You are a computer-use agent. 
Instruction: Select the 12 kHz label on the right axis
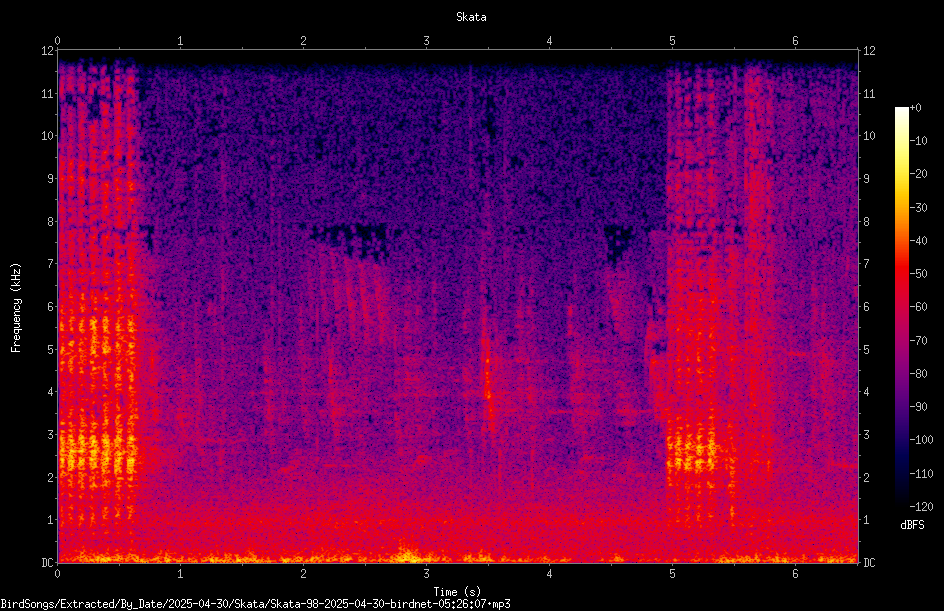tap(869, 51)
